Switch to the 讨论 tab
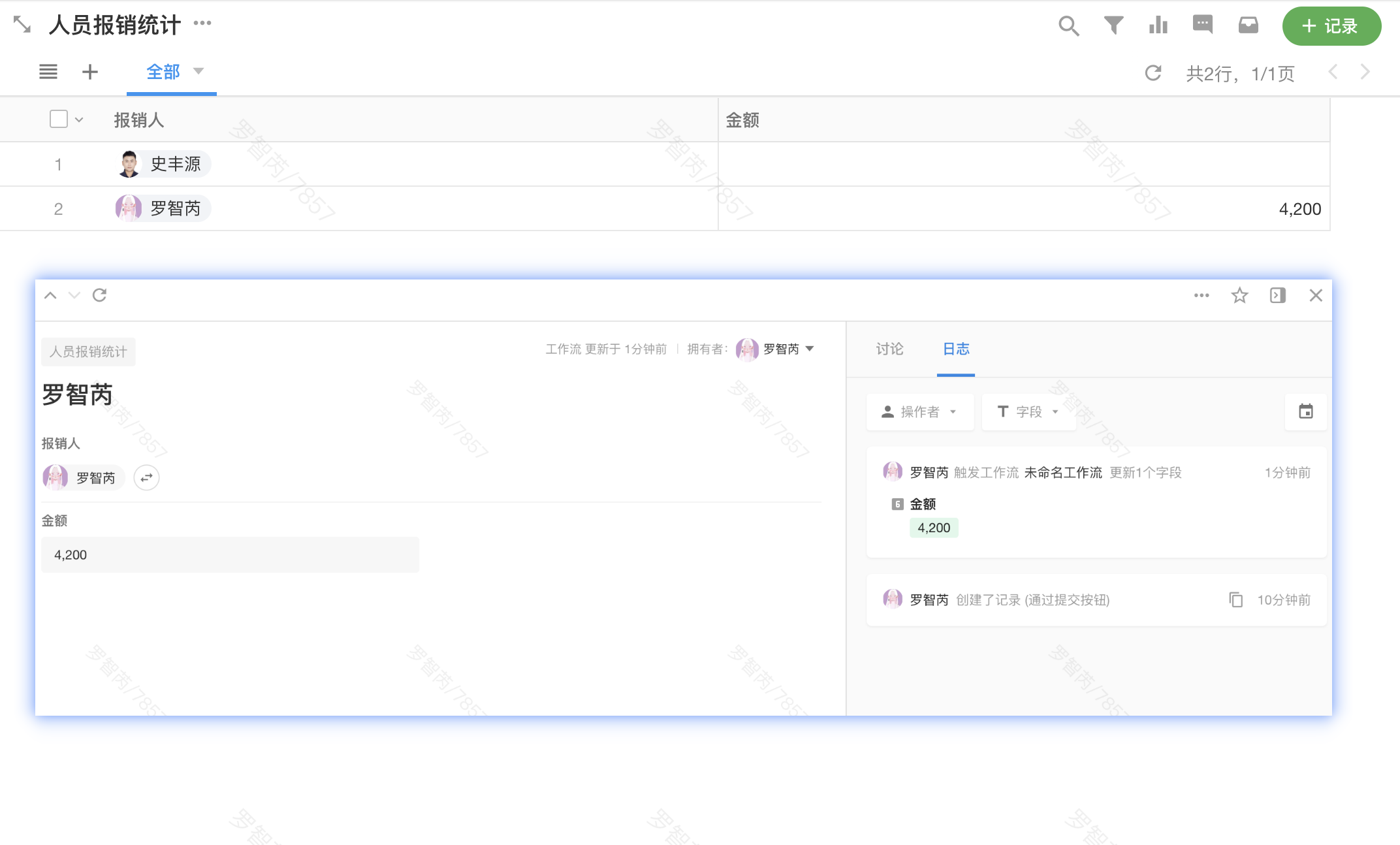This screenshot has width=1400, height=845. point(889,349)
